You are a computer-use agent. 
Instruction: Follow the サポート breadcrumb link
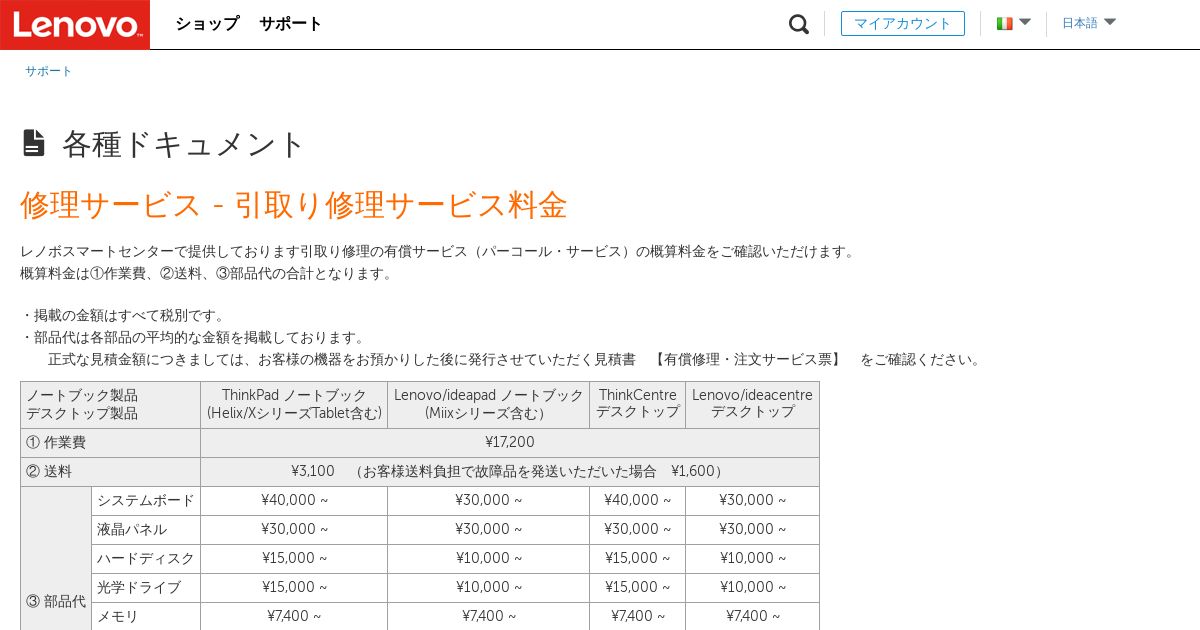tap(48, 71)
